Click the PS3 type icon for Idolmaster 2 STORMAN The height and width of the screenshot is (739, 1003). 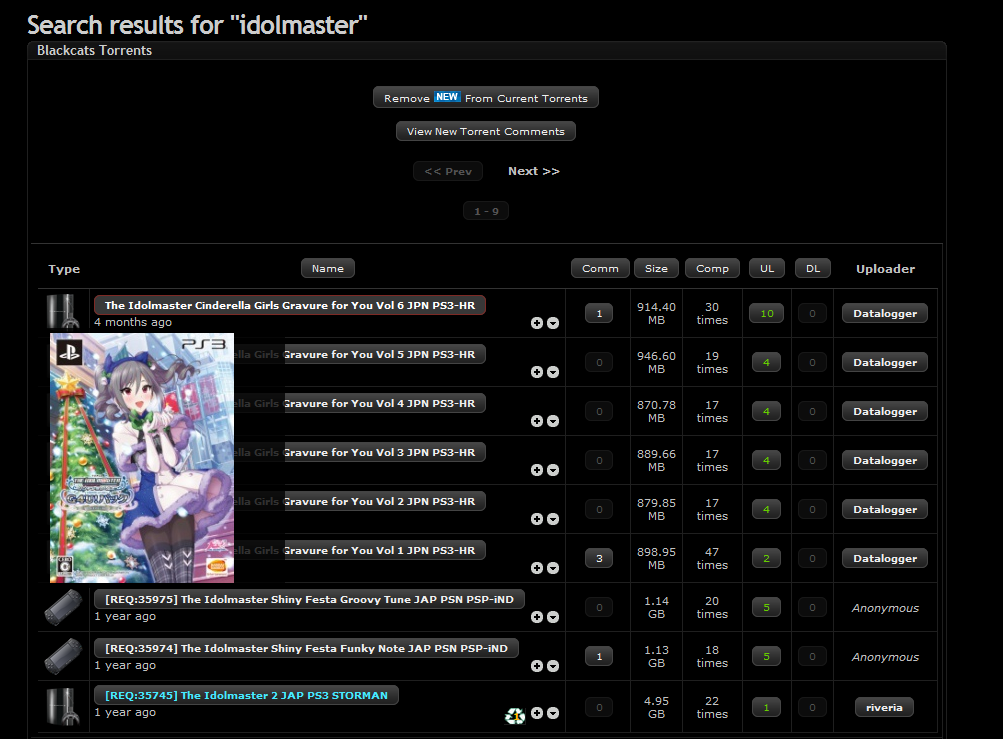point(63,706)
